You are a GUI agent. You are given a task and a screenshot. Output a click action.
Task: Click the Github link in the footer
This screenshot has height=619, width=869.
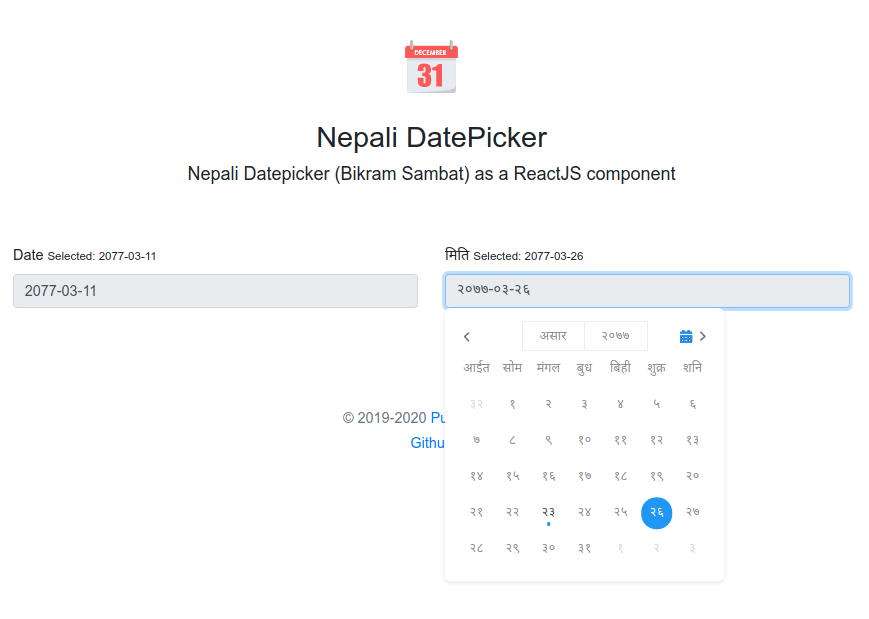tap(428, 442)
